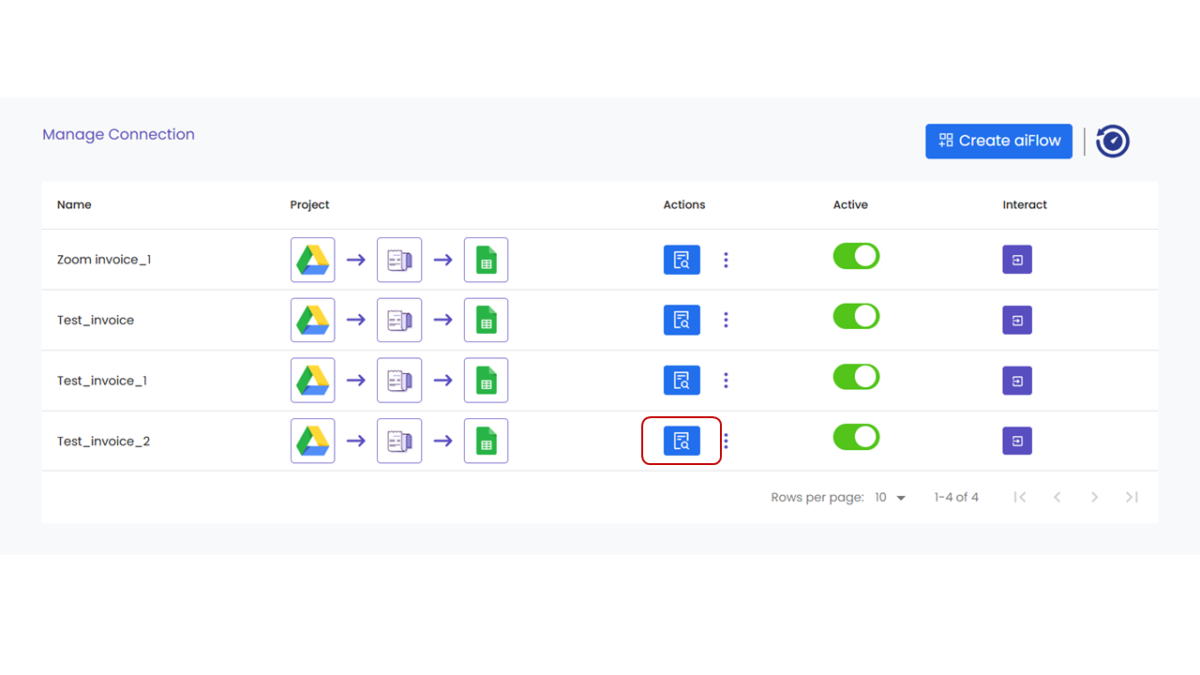1200x675 pixels.
Task: Open review icon for Test_invoice_2 row
Action: pyautogui.click(x=682, y=441)
